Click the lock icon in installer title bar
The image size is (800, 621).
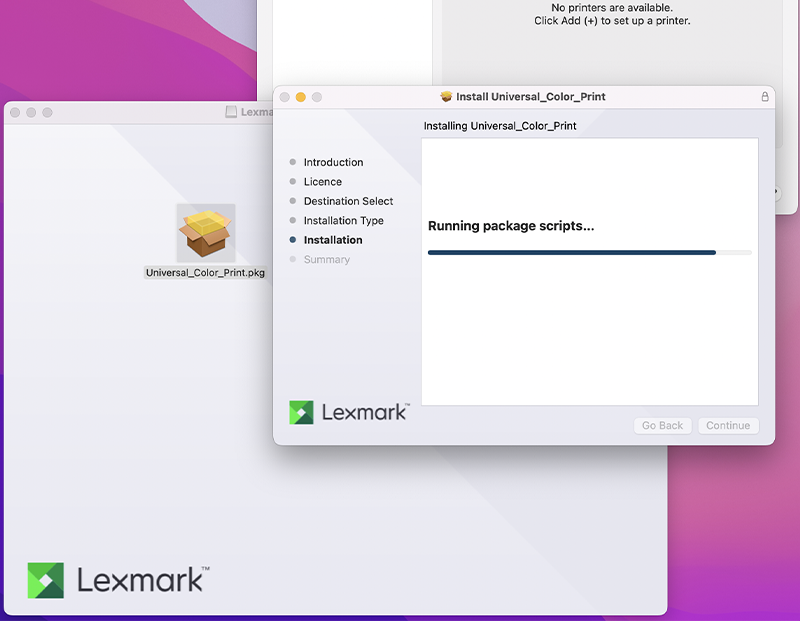765,96
